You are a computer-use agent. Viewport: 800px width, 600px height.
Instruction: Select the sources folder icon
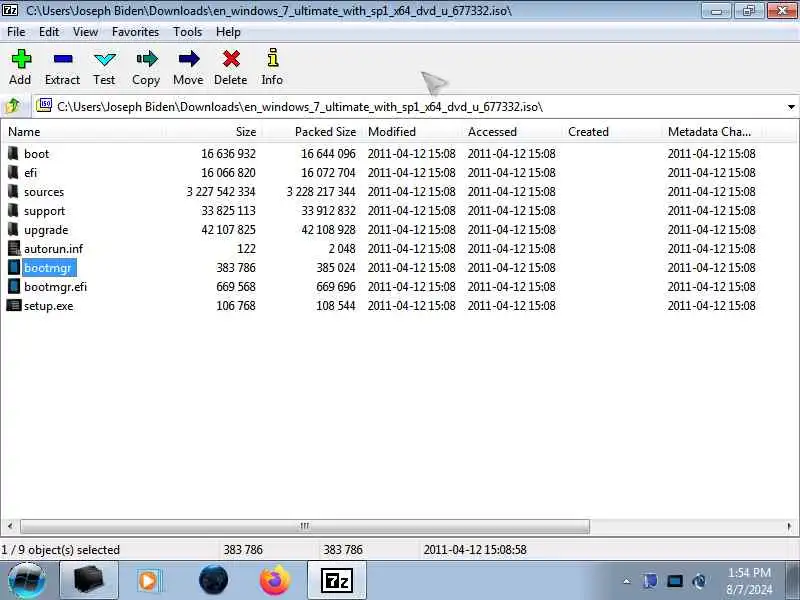pos(13,191)
